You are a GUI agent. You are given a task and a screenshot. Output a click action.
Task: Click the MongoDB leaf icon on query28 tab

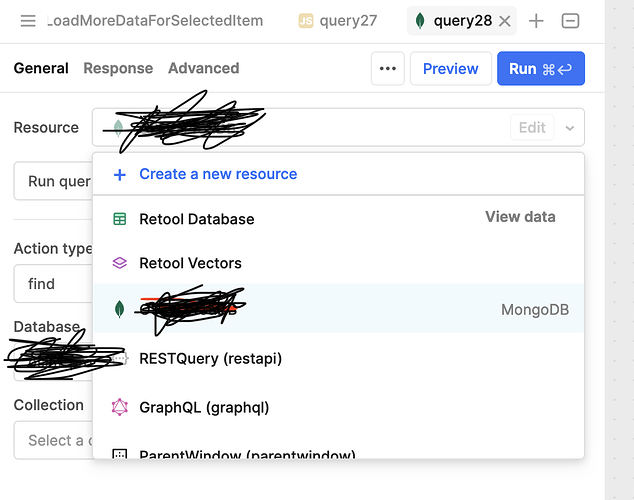[420, 21]
